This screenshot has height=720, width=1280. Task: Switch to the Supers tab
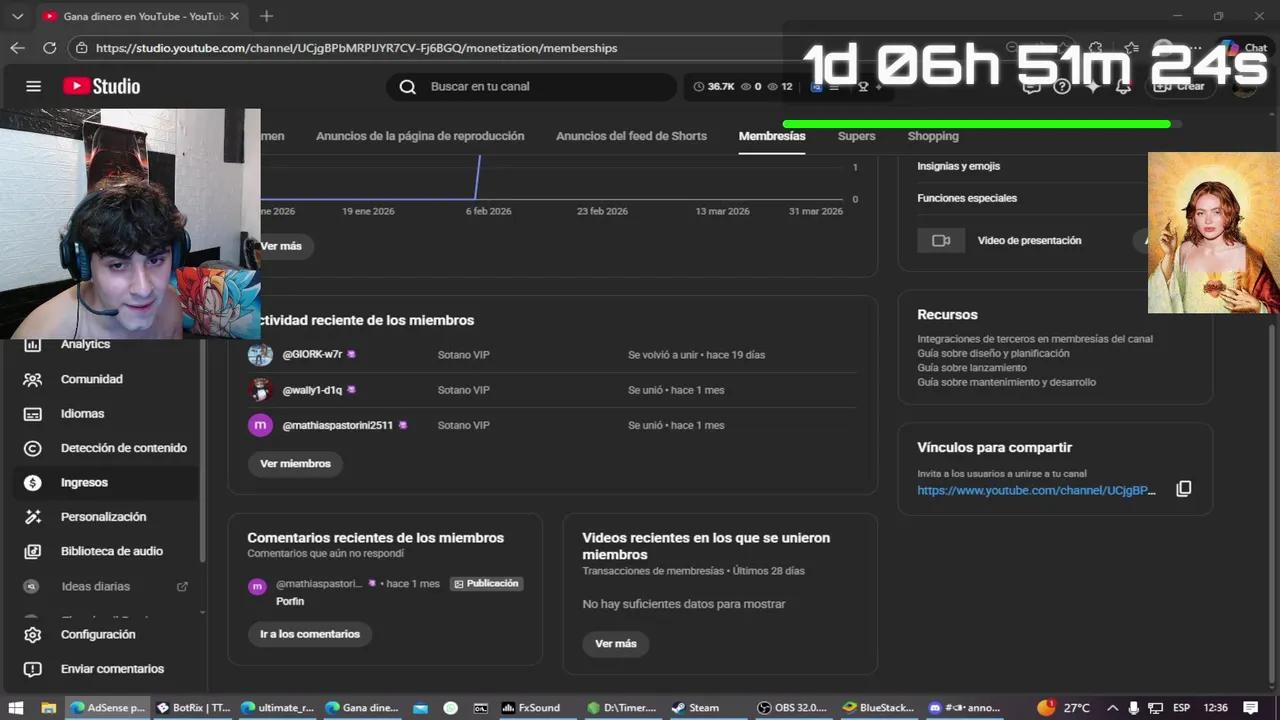coord(856,136)
